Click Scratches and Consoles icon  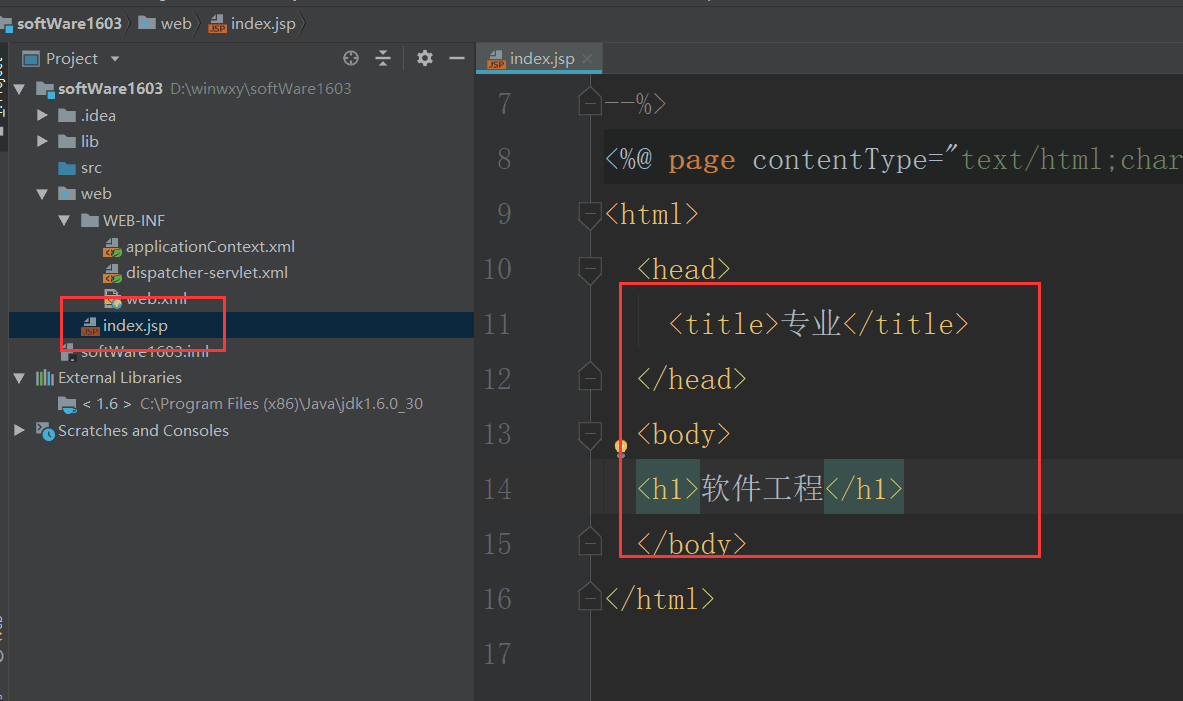click(45, 430)
